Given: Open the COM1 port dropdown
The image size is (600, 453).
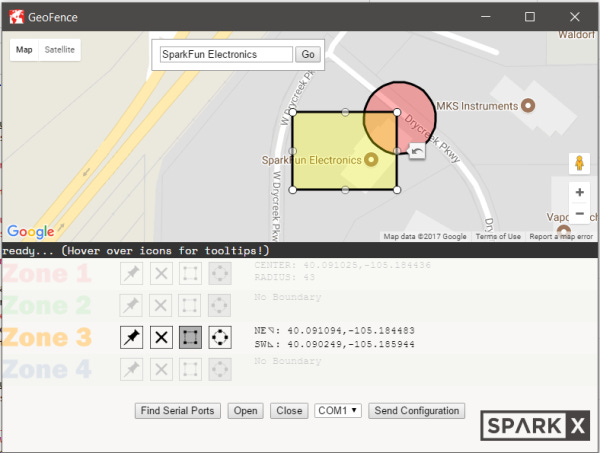Looking at the screenshot, I should (338, 411).
